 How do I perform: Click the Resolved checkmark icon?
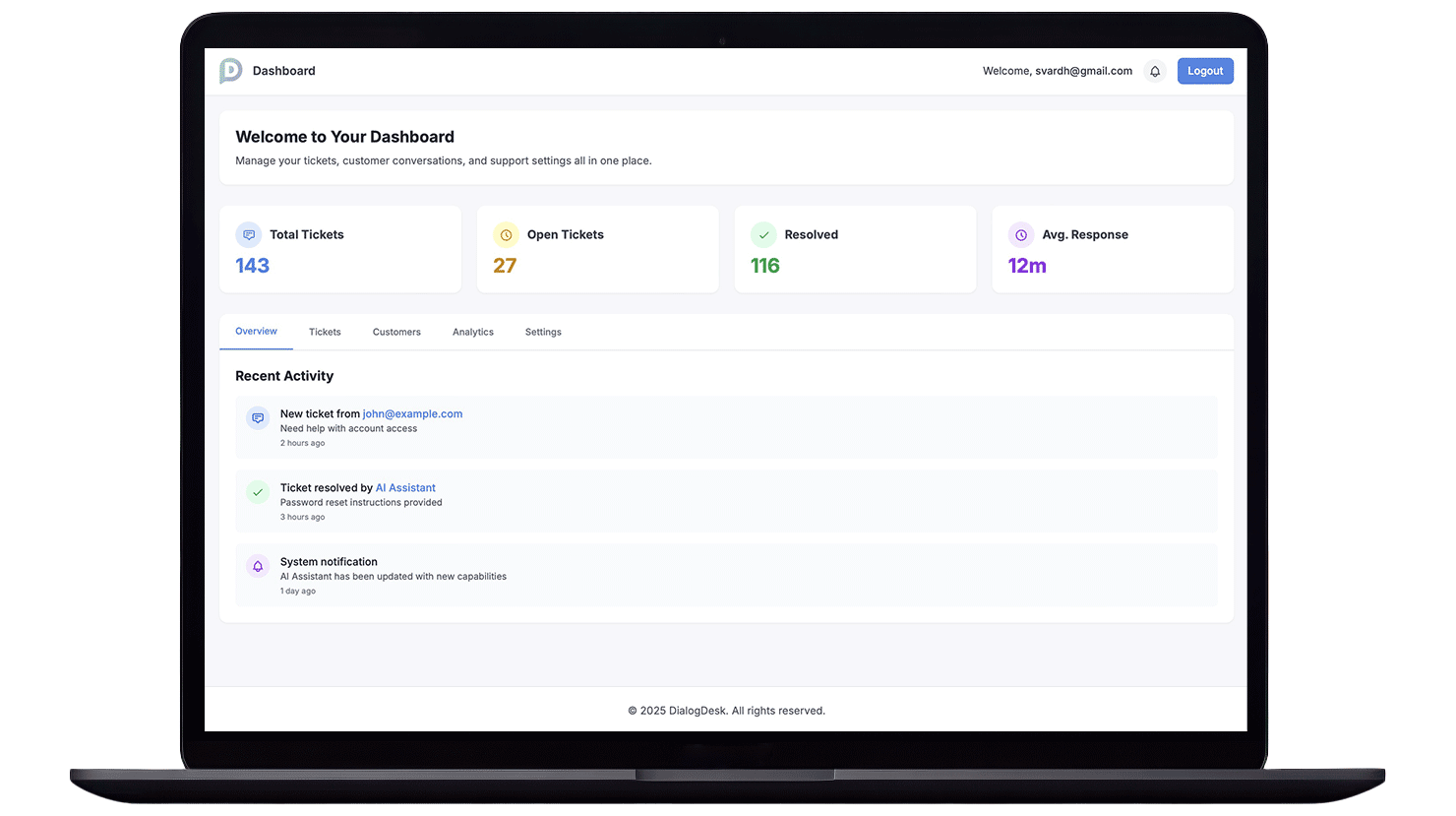(763, 234)
